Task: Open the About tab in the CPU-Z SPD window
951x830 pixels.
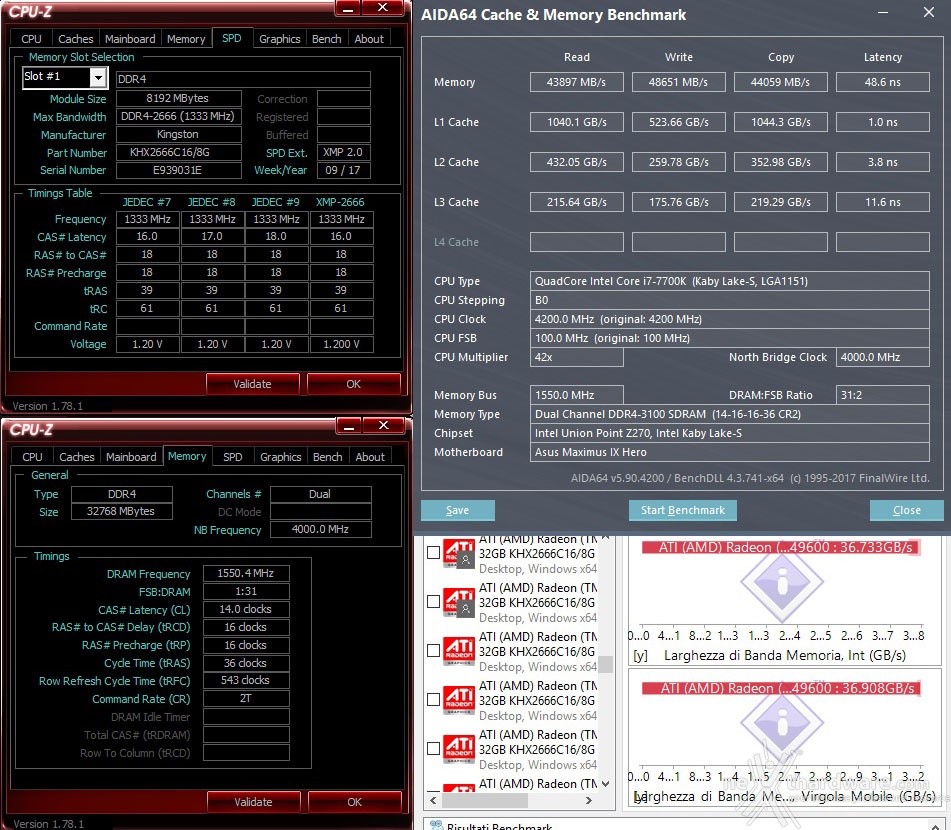Action: click(369, 39)
